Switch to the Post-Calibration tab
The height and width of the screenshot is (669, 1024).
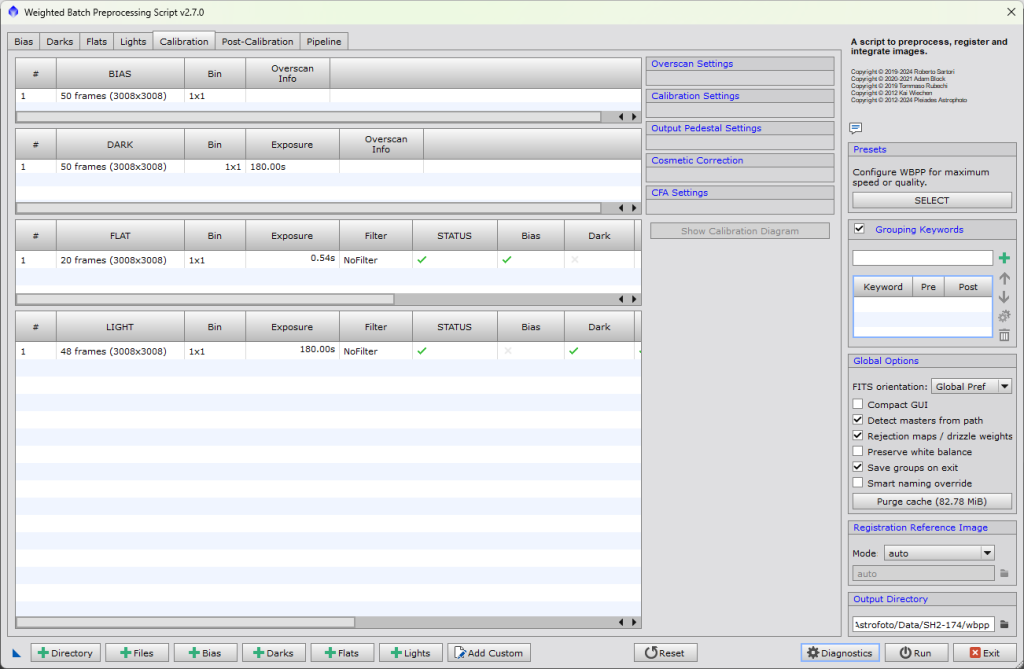pyautogui.click(x=257, y=41)
